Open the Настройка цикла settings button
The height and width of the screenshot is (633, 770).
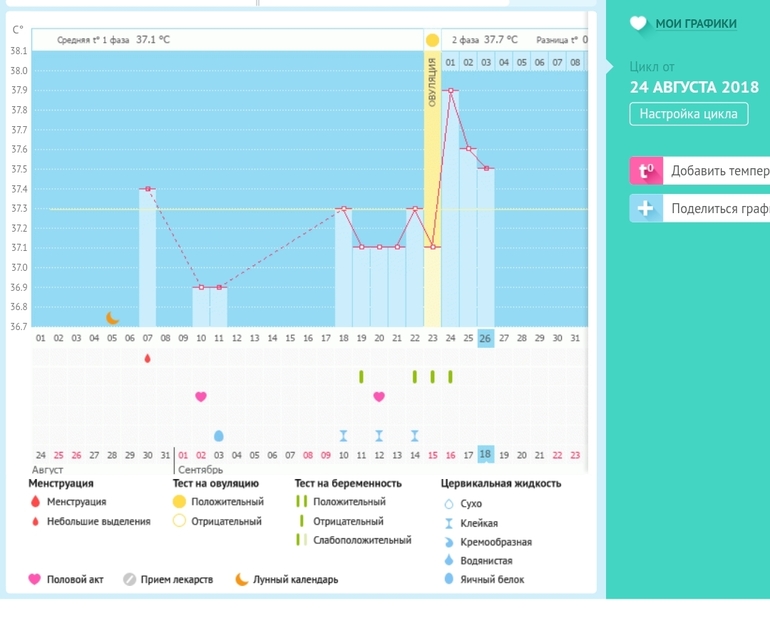coord(689,114)
